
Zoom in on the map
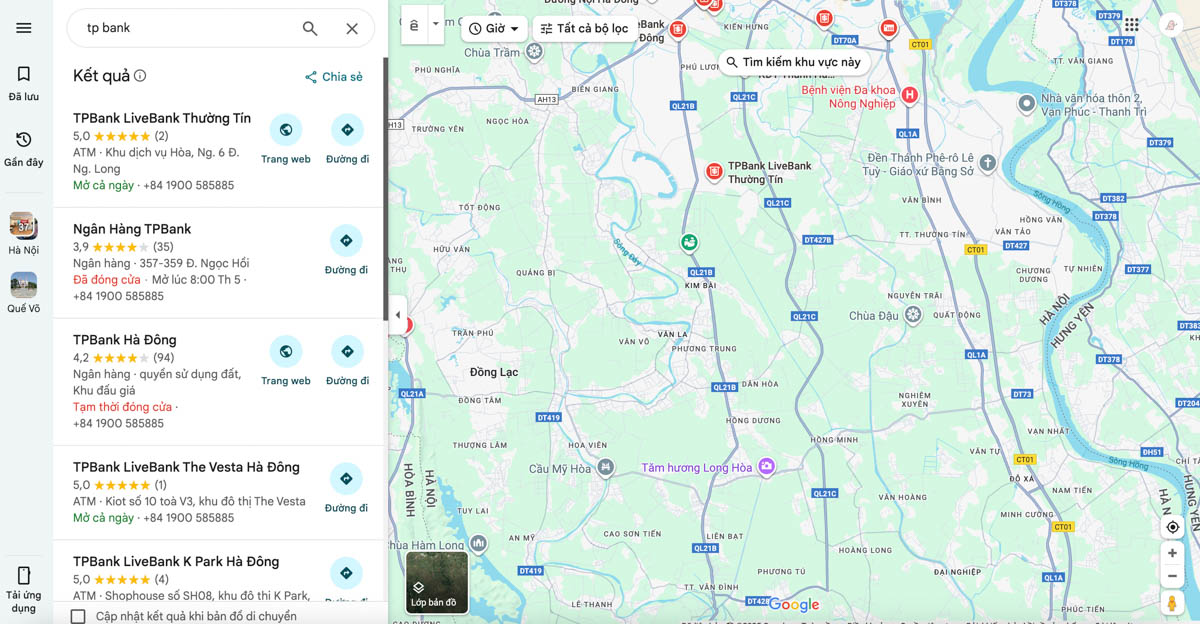(x=1173, y=553)
